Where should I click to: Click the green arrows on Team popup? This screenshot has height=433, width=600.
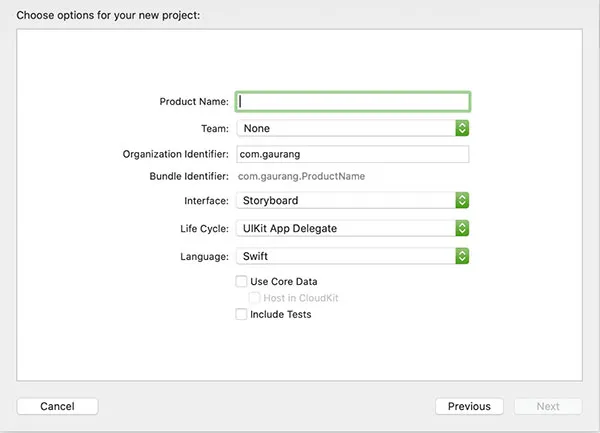pyautogui.click(x=462, y=128)
